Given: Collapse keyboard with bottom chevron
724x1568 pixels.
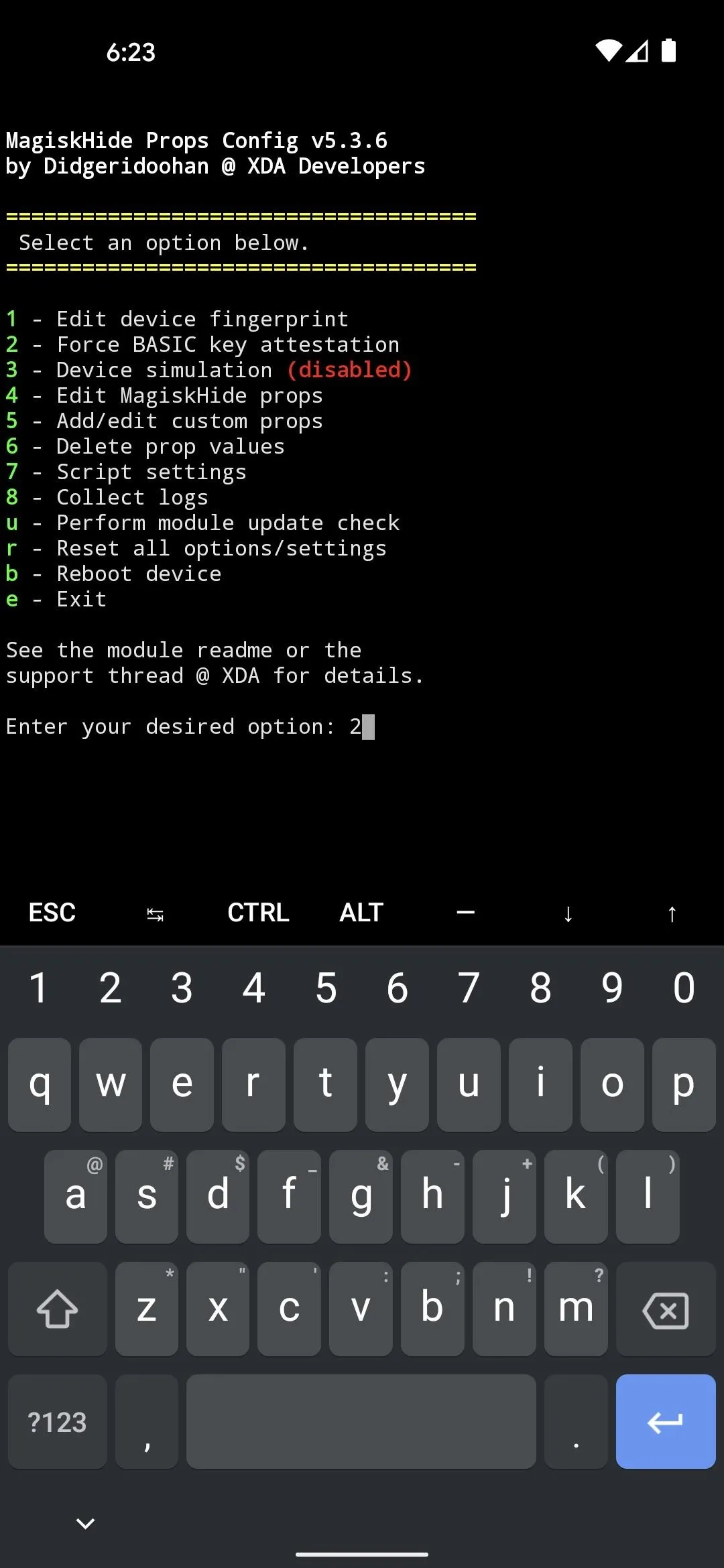Looking at the screenshot, I should tap(85, 1523).
